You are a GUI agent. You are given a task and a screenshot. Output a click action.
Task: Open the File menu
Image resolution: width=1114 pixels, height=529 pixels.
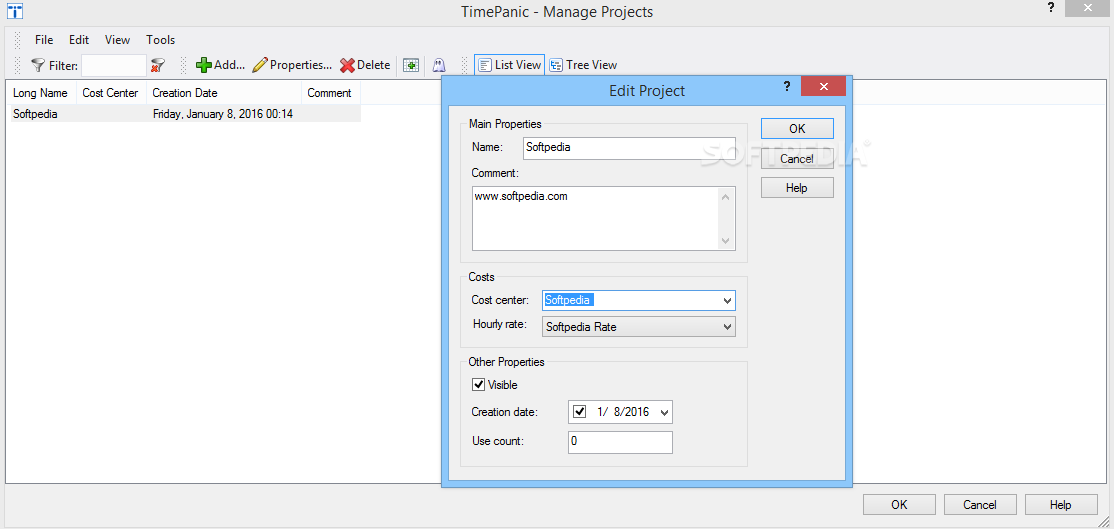click(x=44, y=40)
